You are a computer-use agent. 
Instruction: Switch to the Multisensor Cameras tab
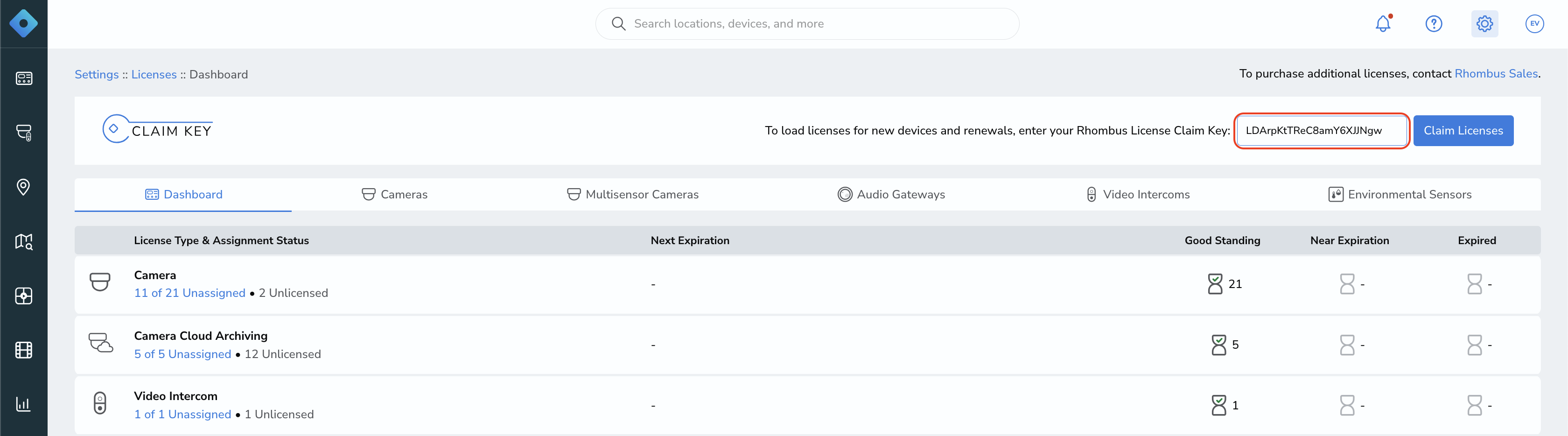632,194
